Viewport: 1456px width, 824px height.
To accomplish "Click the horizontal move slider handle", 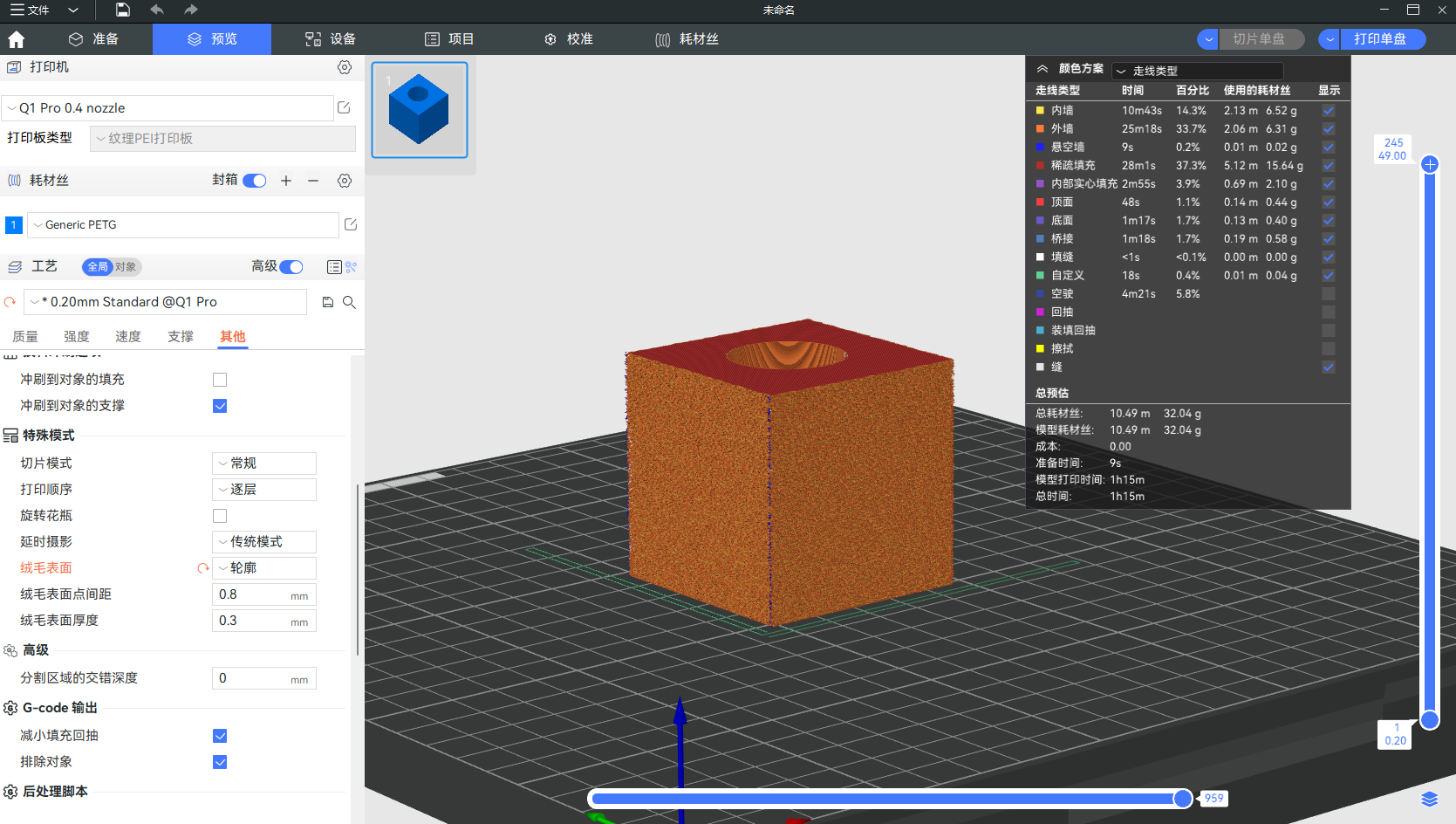I will click(1182, 799).
